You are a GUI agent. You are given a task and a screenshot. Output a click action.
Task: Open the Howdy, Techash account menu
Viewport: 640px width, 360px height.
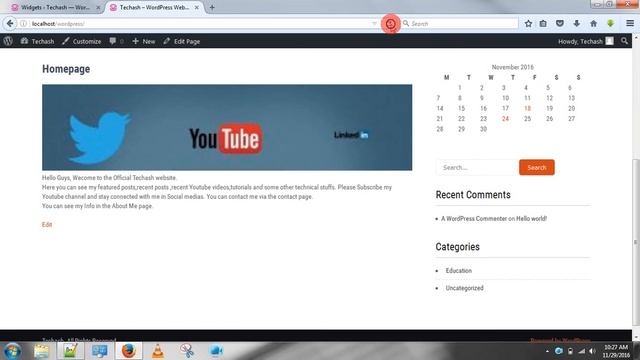(586, 41)
